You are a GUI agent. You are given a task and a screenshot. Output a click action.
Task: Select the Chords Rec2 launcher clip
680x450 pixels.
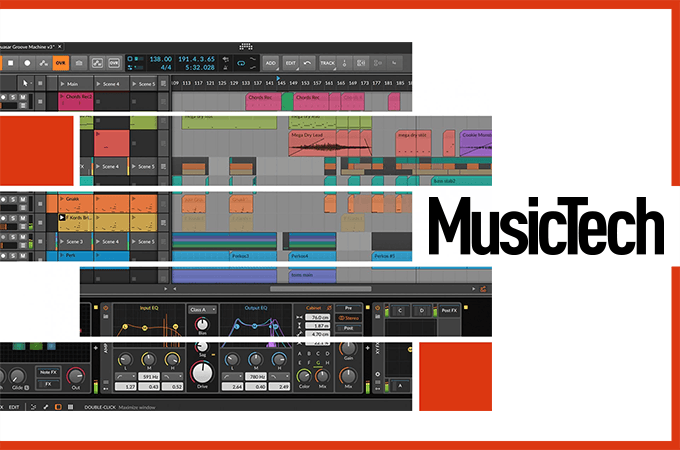76,101
